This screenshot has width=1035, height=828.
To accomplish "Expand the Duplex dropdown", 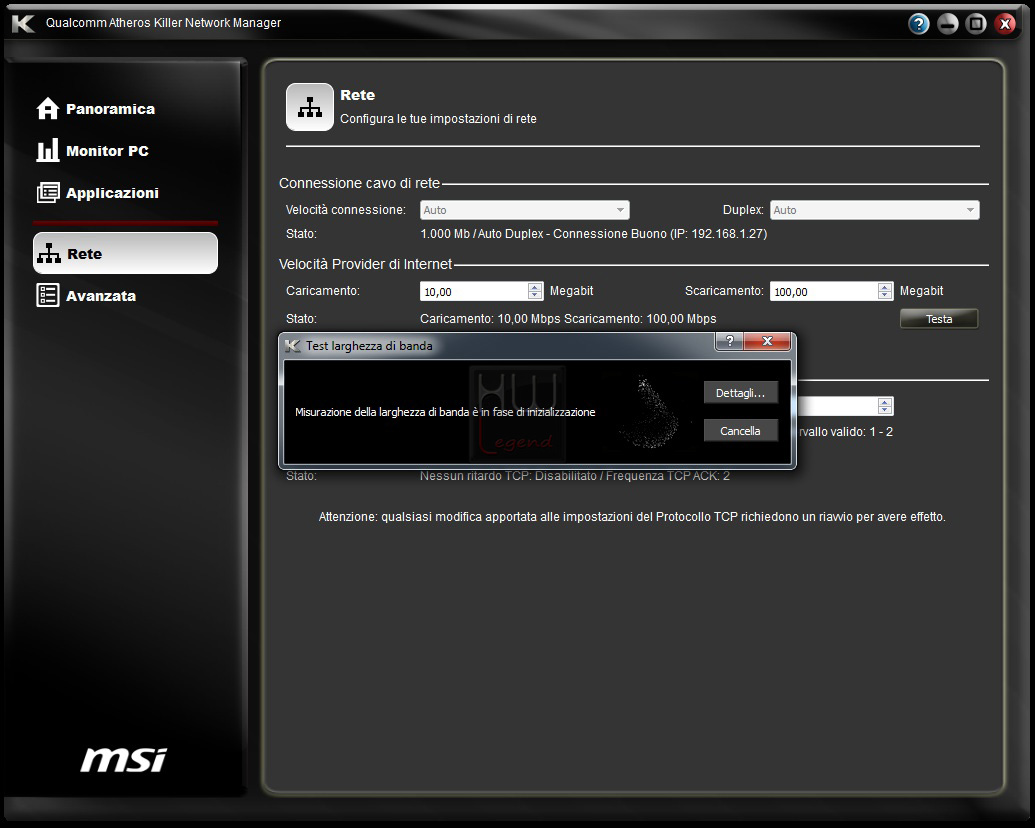I will 875,210.
